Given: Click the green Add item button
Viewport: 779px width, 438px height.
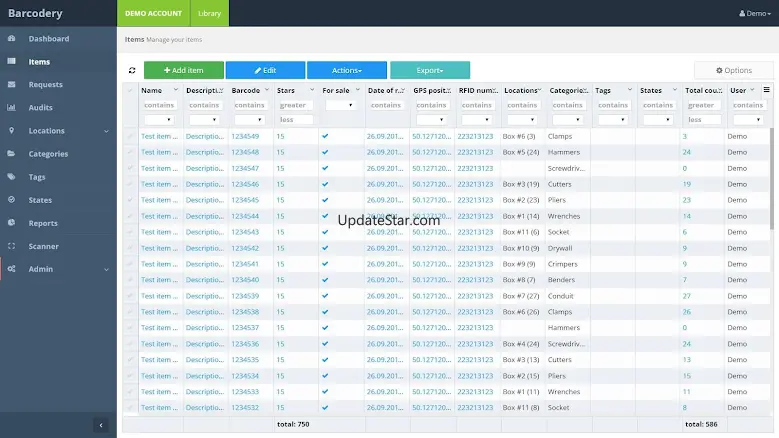Looking at the screenshot, I should pyautogui.click(x=184, y=70).
